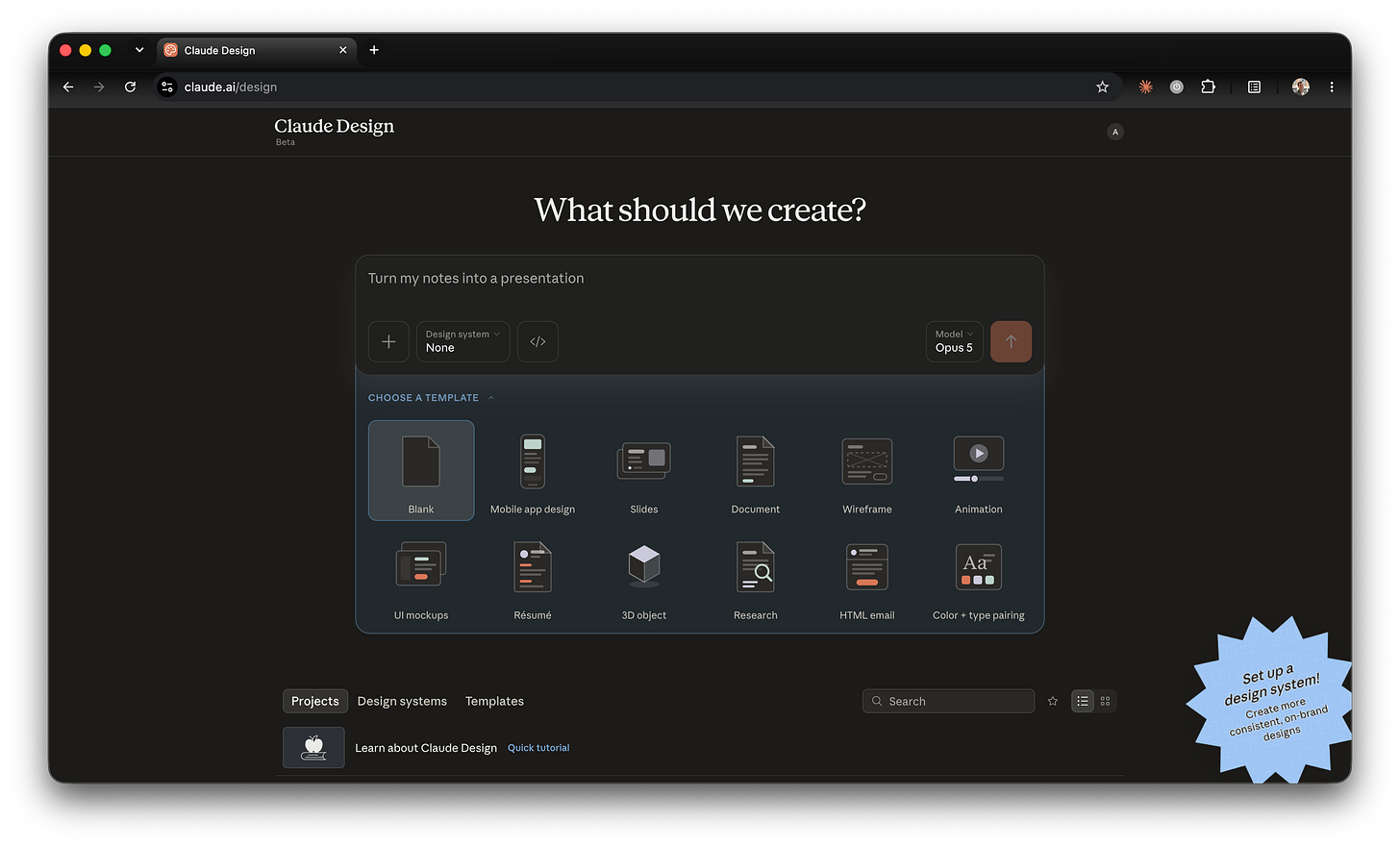1400x847 pixels.
Task: Open the Design system dropdown
Action: [462, 341]
